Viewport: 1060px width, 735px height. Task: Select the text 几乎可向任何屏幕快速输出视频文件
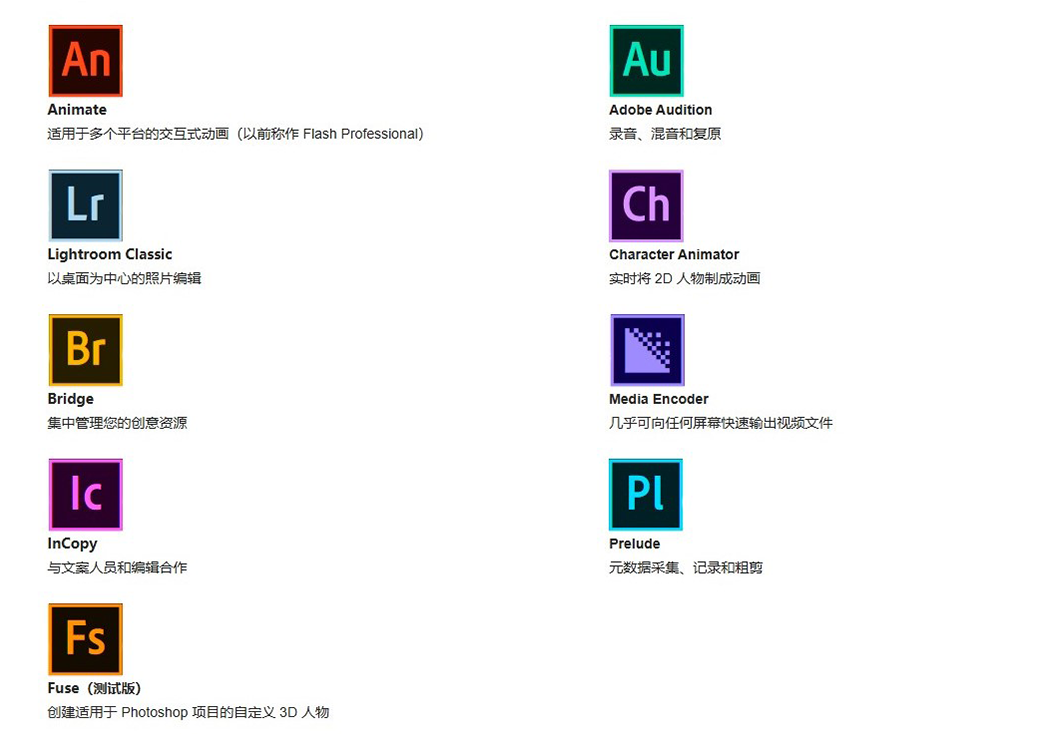point(721,423)
